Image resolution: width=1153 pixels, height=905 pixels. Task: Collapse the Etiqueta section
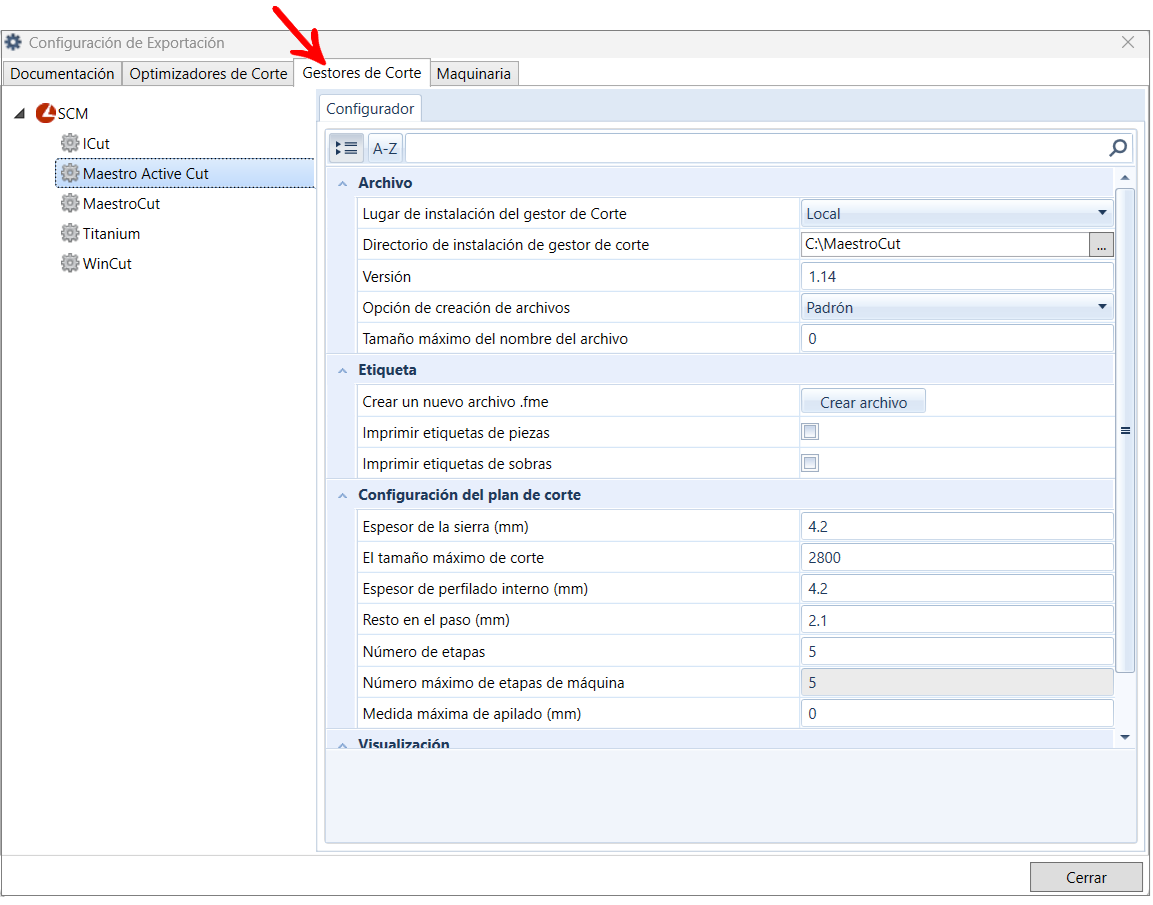pos(343,371)
